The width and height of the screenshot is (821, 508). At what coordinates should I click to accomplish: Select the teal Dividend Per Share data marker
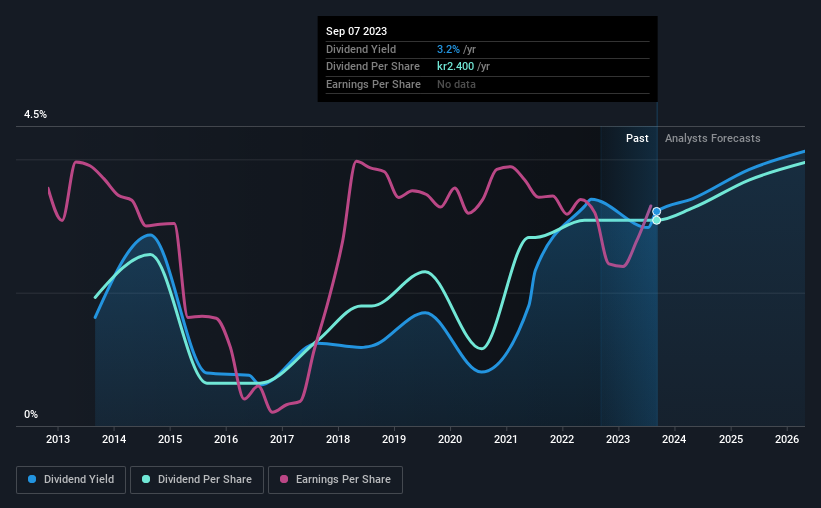[656, 220]
